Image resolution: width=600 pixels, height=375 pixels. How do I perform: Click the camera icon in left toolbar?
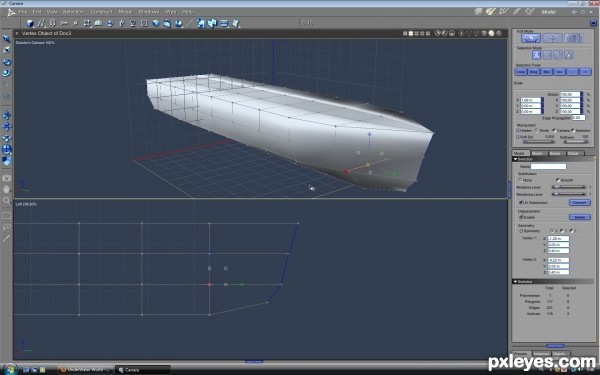click(x=7, y=178)
